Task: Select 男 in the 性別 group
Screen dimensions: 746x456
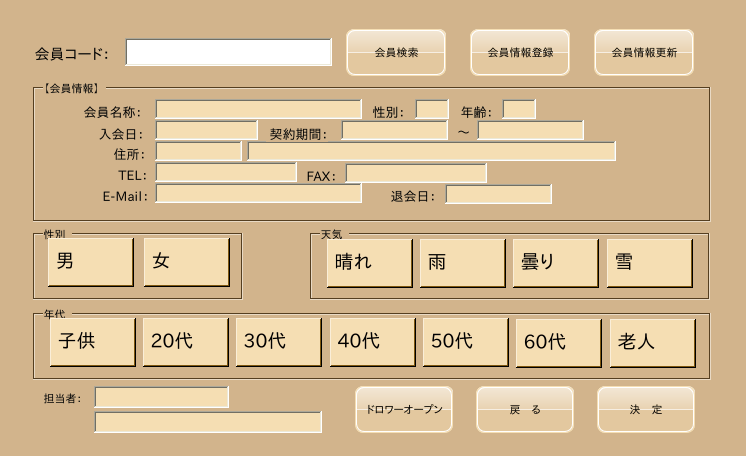Action: (x=91, y=262)
